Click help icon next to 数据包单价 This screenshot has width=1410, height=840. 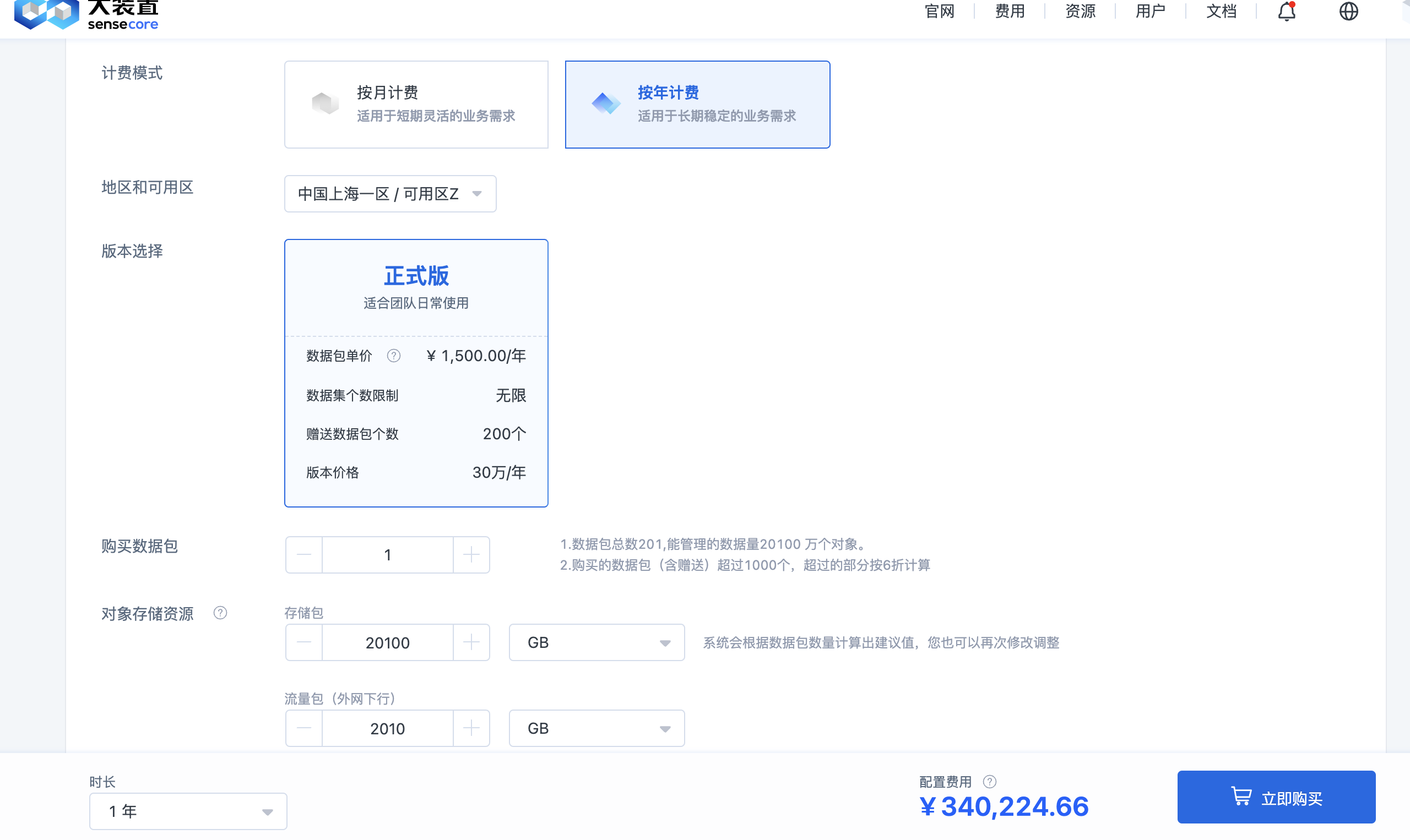tap(394, 356)
